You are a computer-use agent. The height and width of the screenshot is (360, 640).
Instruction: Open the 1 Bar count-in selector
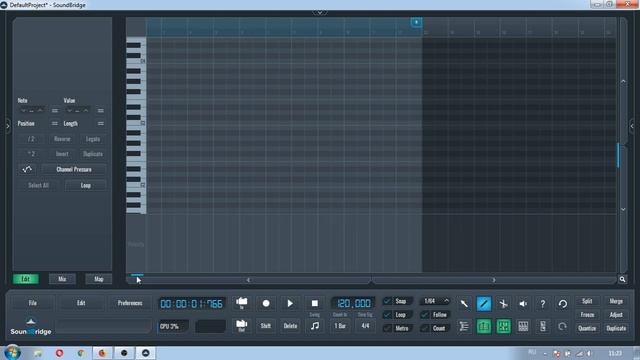pos(340,326)
